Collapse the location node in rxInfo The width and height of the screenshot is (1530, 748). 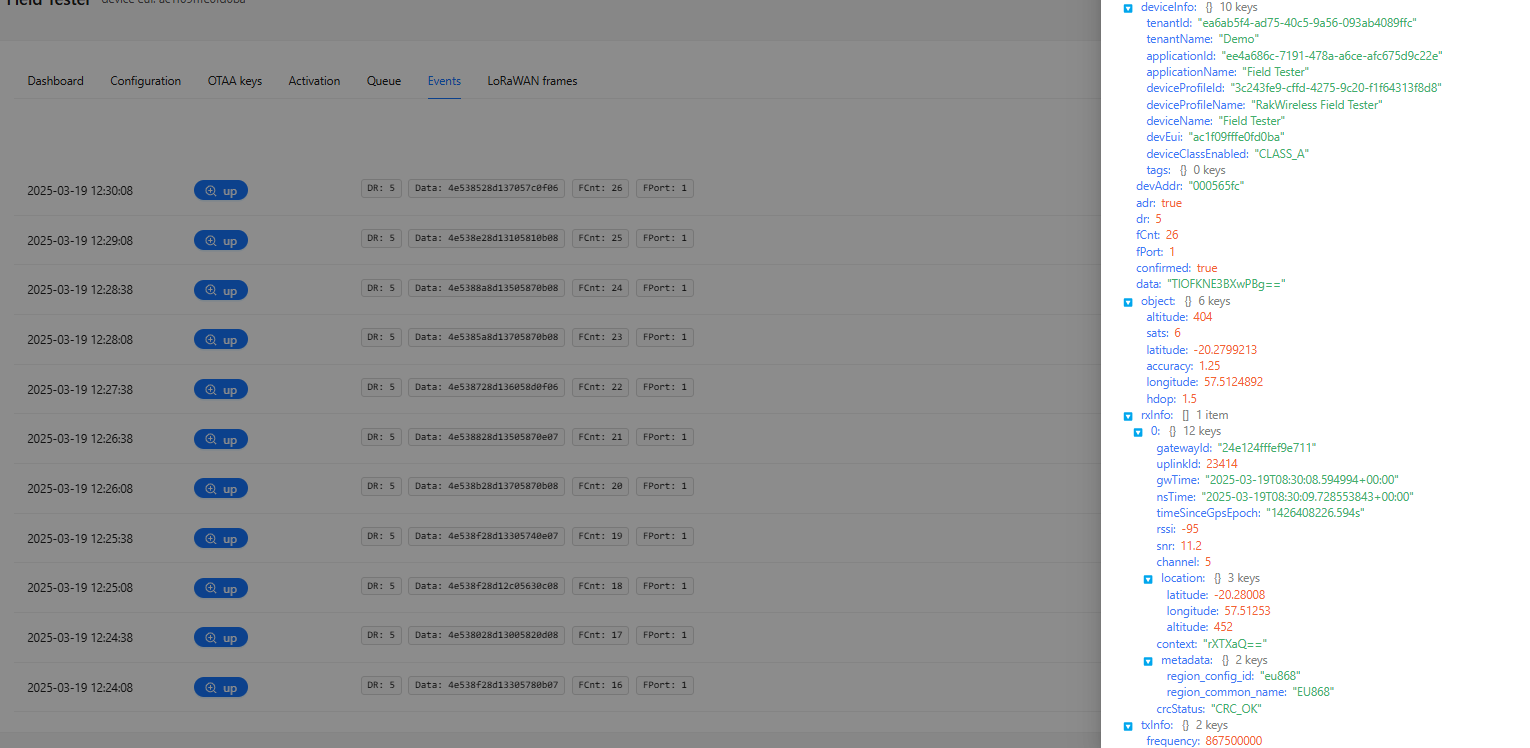point(1148,579)
